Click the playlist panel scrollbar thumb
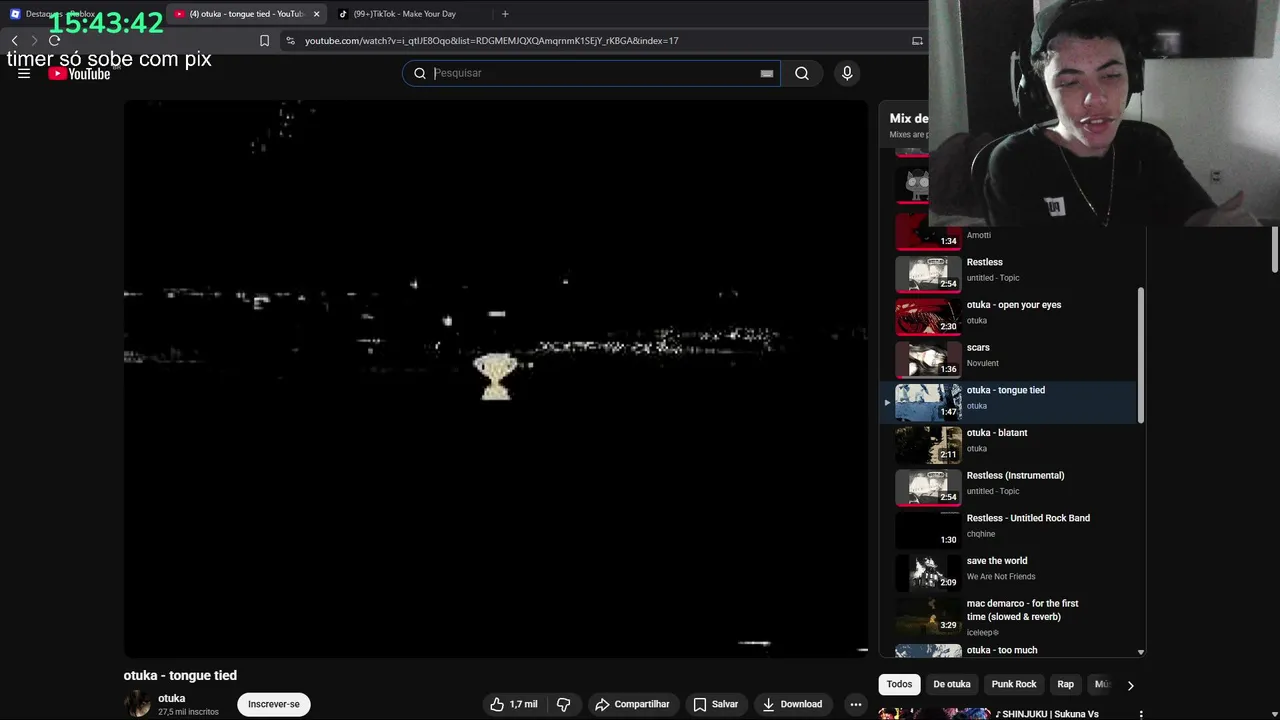Image resolution: width=1280 pixels, height=720 pixels. [x=1141, y=355]
